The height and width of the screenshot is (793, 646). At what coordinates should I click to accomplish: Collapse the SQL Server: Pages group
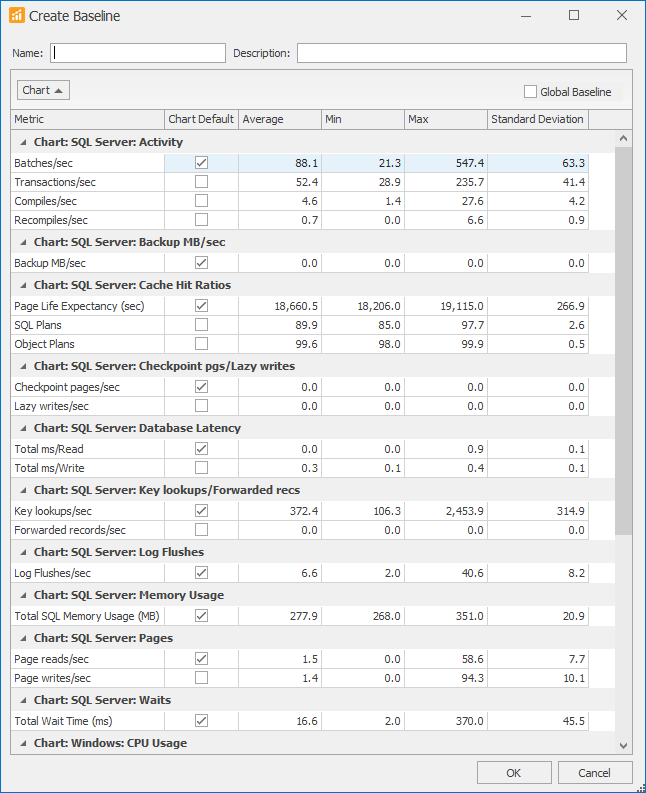click(23, 639)
